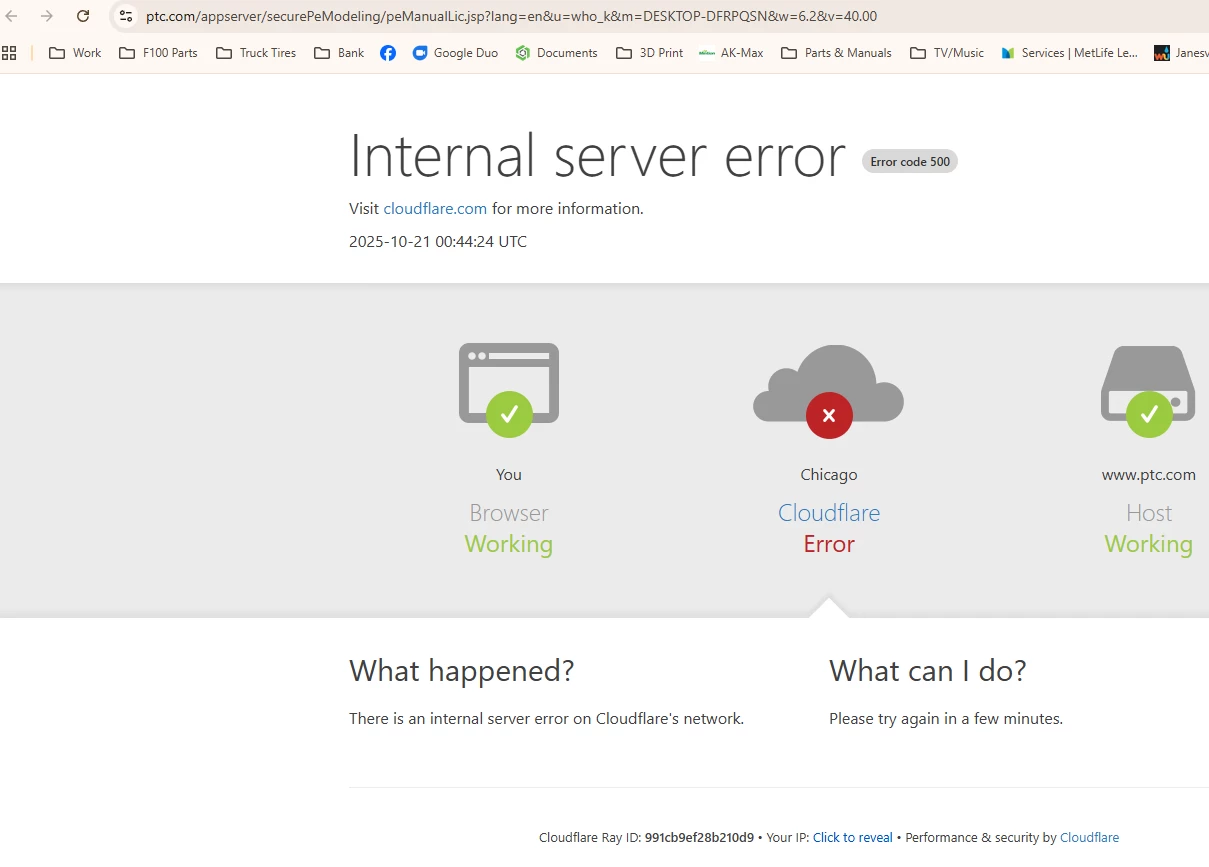
Task: Open the Truck Tires bookmark folder
Action: (x=256, y=53)
